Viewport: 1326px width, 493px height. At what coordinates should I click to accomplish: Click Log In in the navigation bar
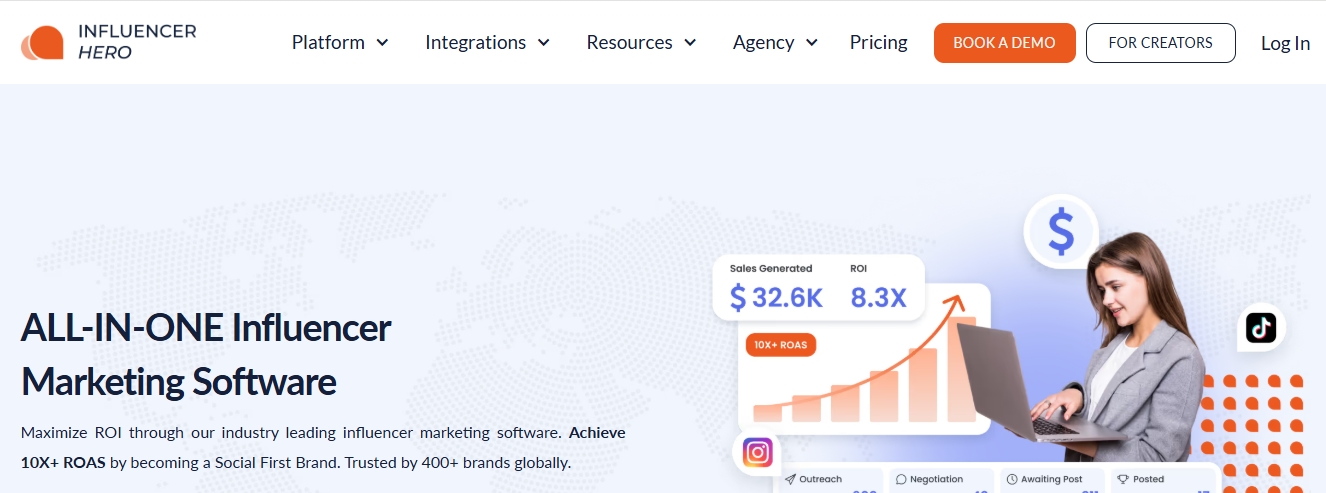[x=1285, y=43]
